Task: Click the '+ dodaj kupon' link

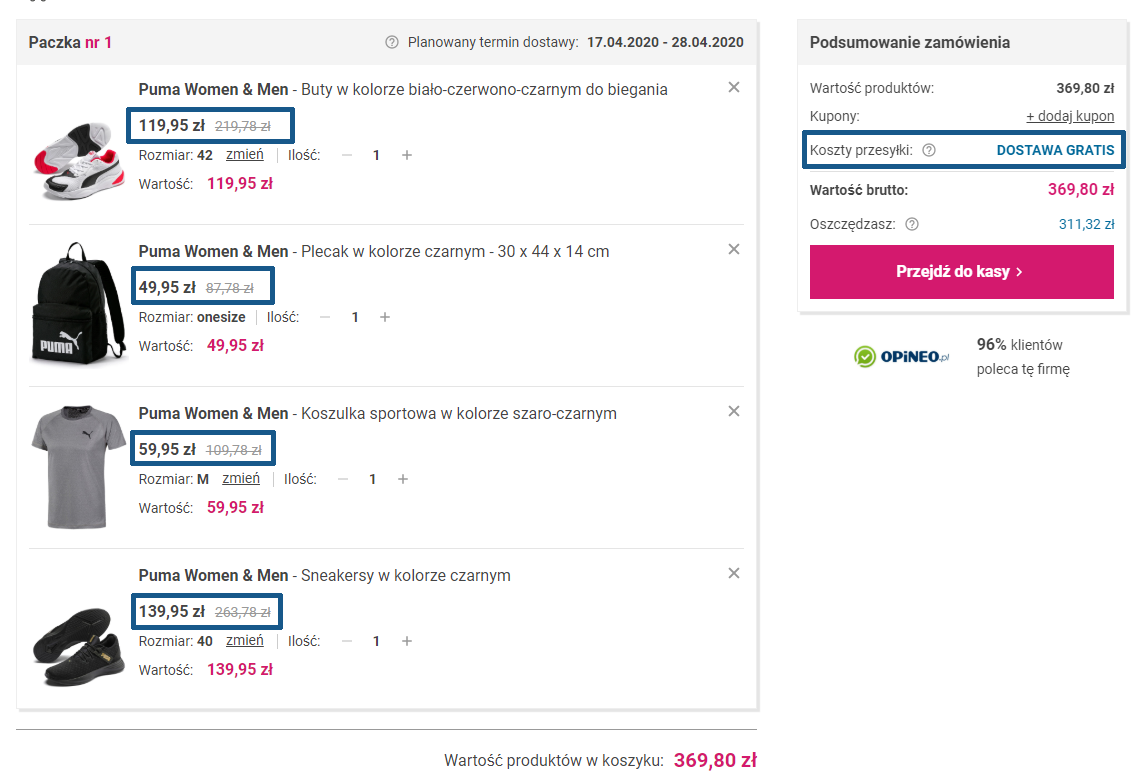Action: click(1070, 116)
